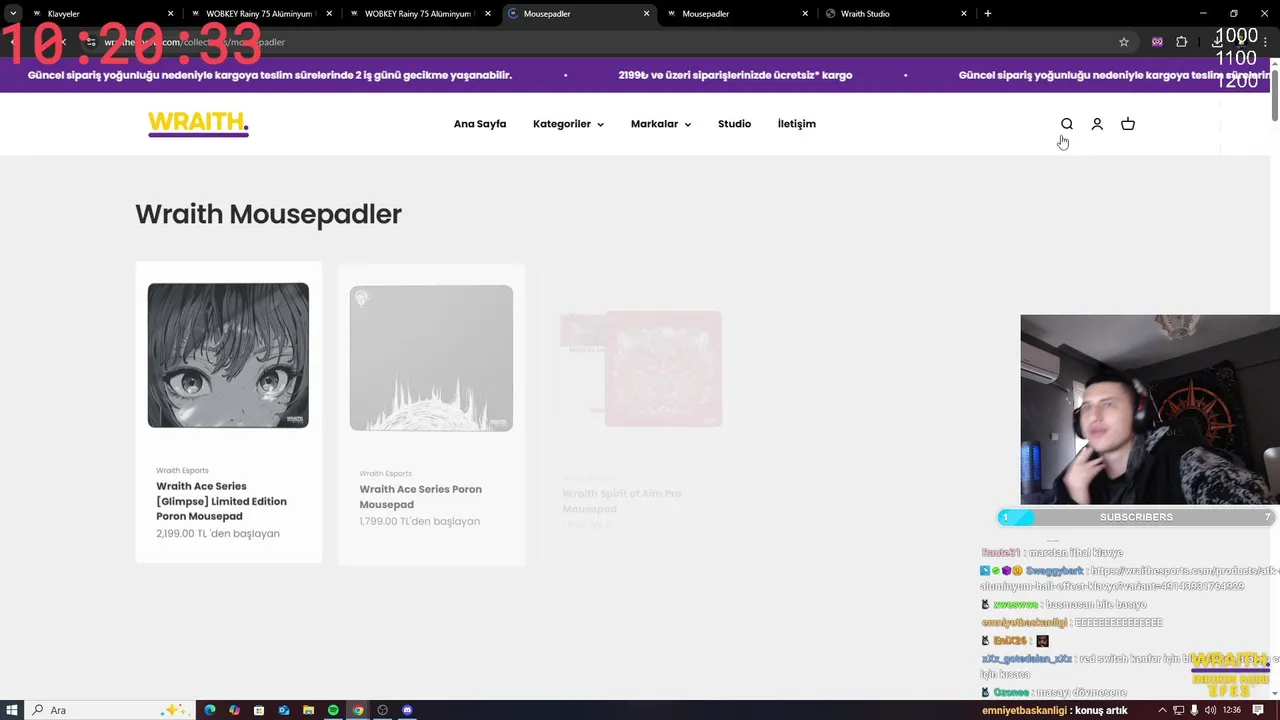Launch Microsoft Edge from the taskbar

point(210,710)
